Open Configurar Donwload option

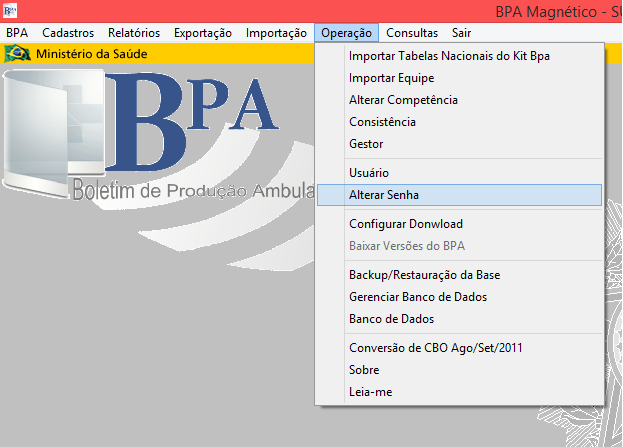[x=405, y=224]
